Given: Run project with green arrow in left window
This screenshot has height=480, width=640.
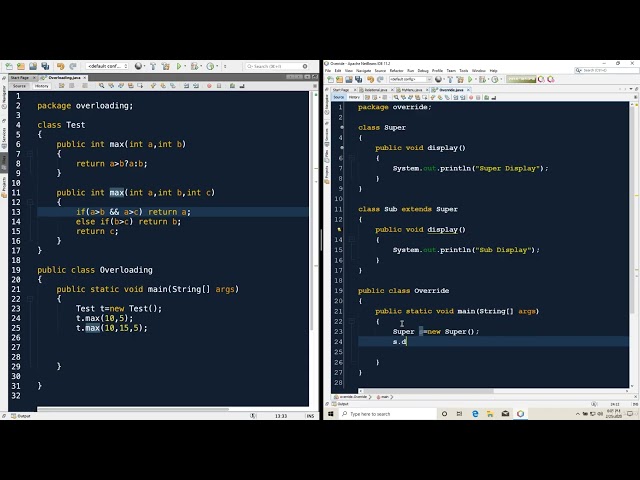Looking at the screenshot, I should [x=179, y=66].
